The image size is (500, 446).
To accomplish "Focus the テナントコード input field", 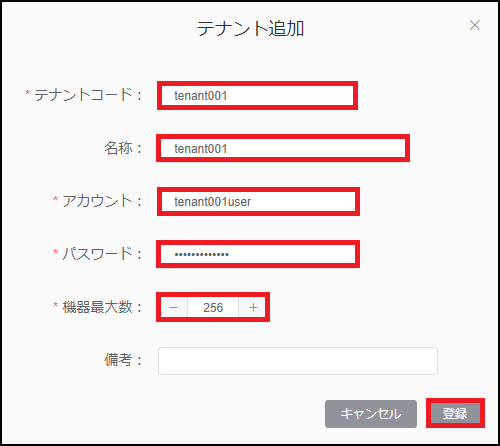I will [x=257, y=95].
